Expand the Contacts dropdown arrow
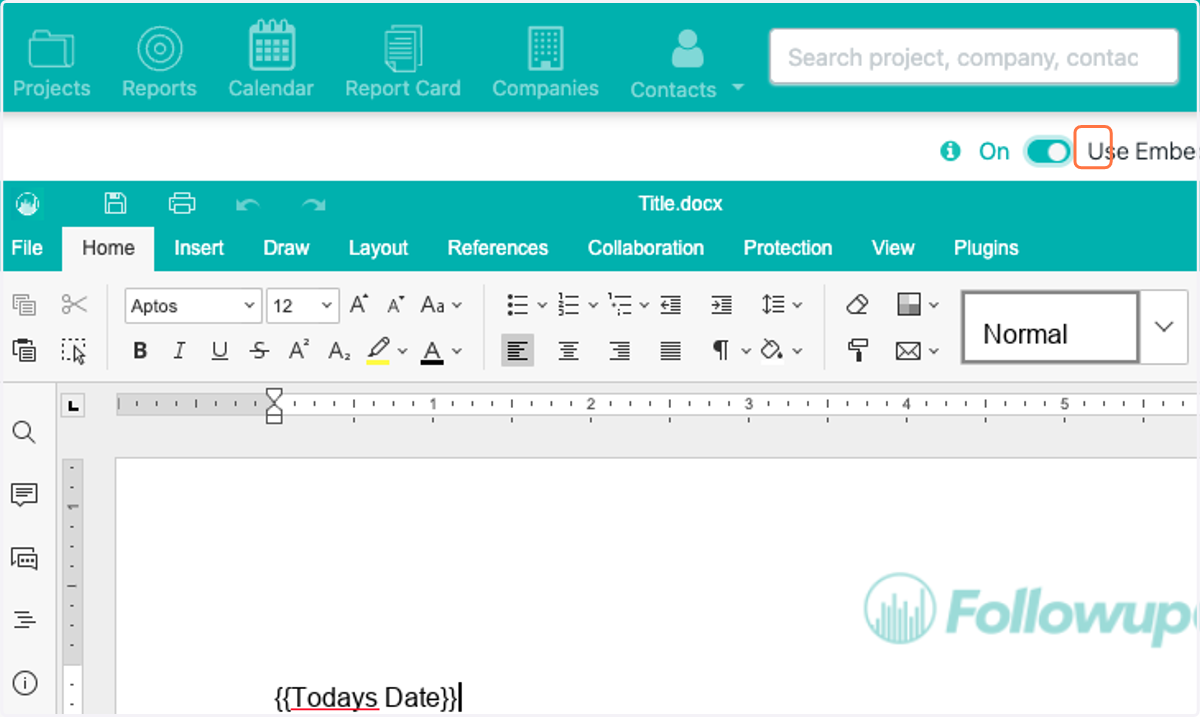The image size is (1200, 717). [738, 87]
